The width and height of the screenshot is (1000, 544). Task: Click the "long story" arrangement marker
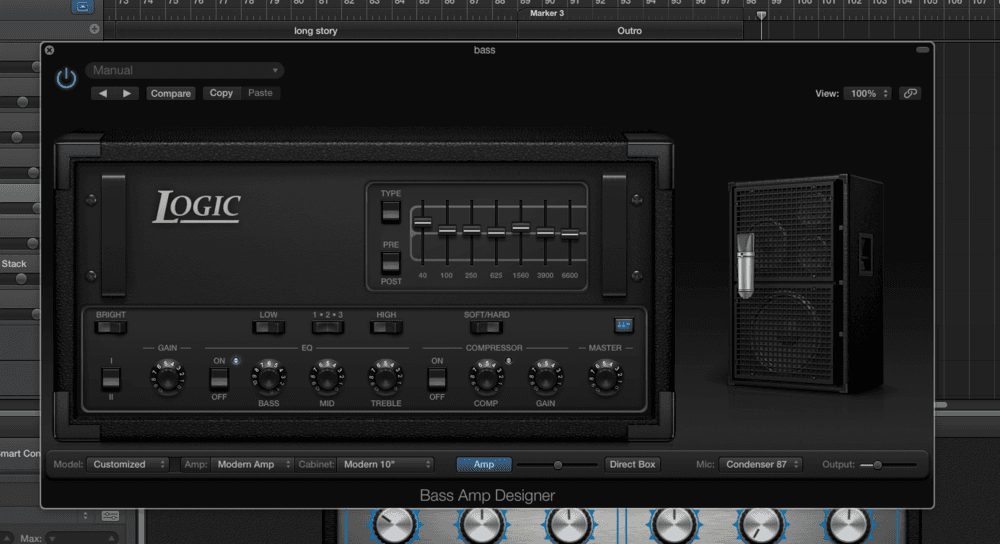point(316,31)
